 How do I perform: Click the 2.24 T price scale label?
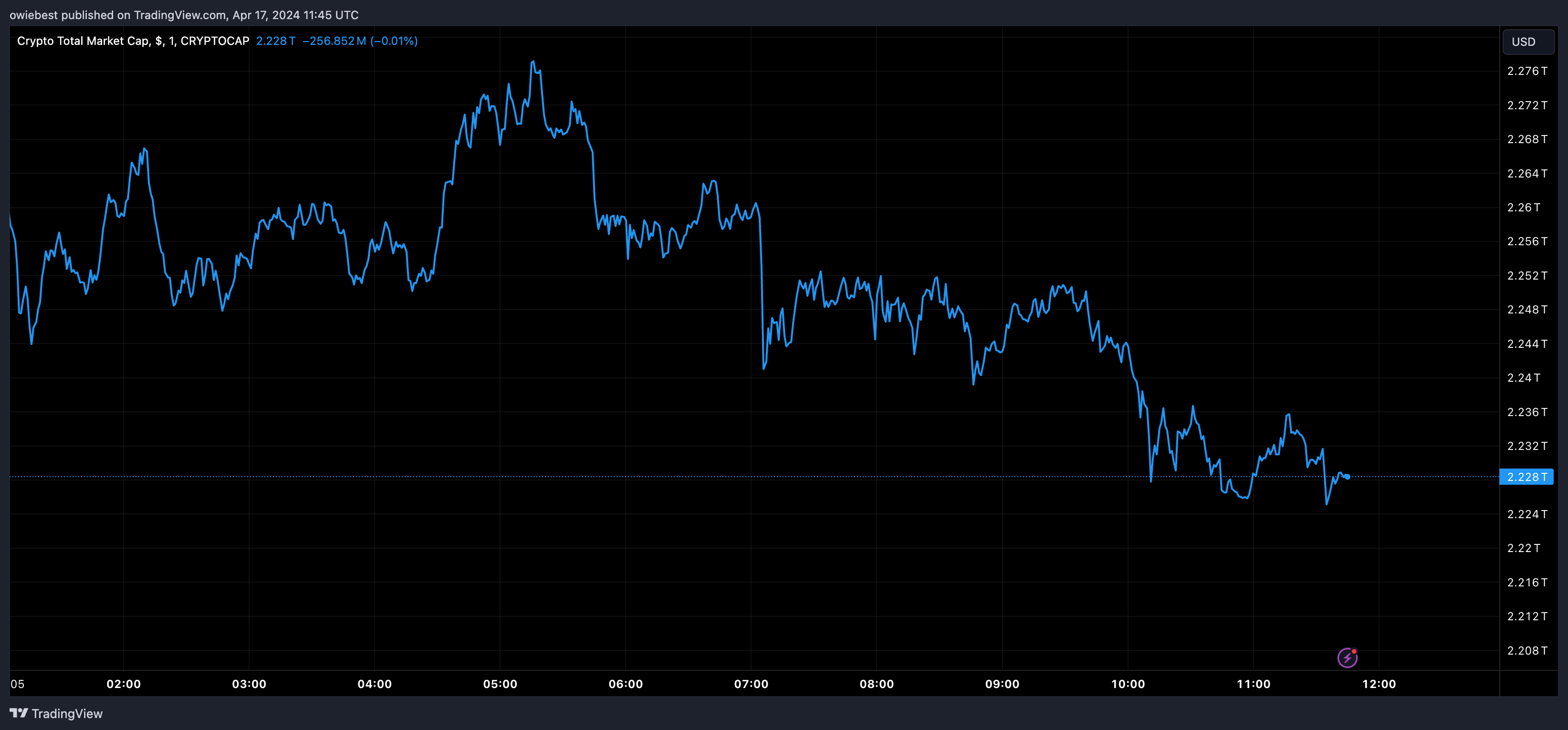pos(1524,377)
